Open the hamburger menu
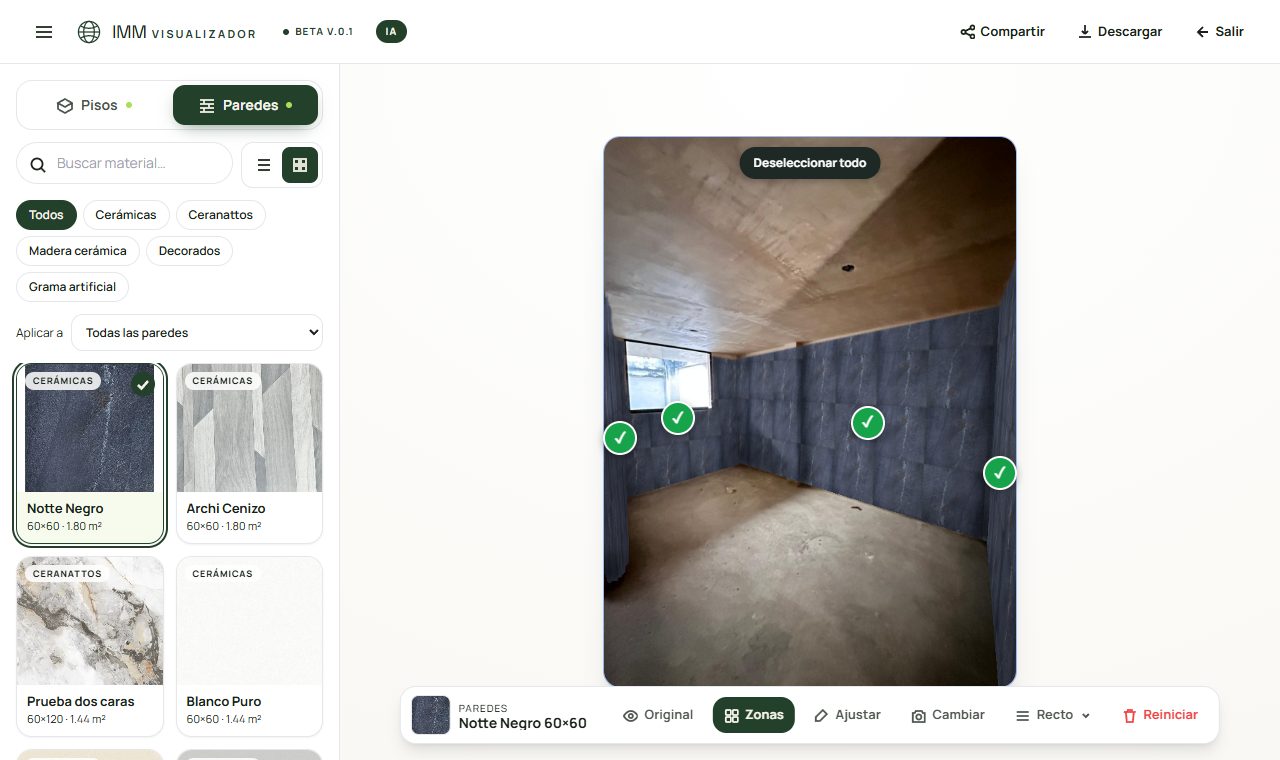Image resolution: width=1280 pixels, height=760 pixels. coord(44,32)
